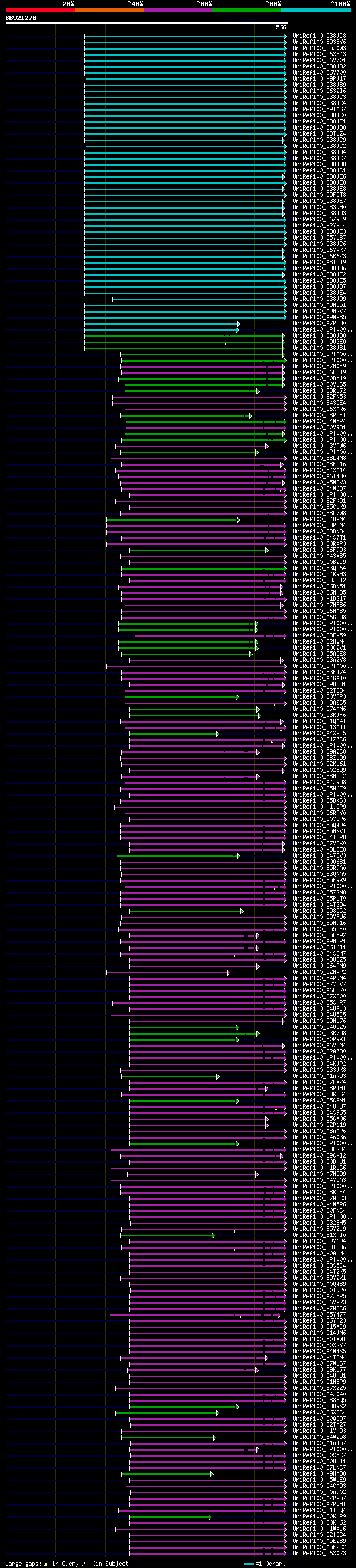Viewport: 356px width, 1568px height.
Task: Click the UniRef100_Q9FGT8 label
Action: pyautogui.click(x=319, y=195)
